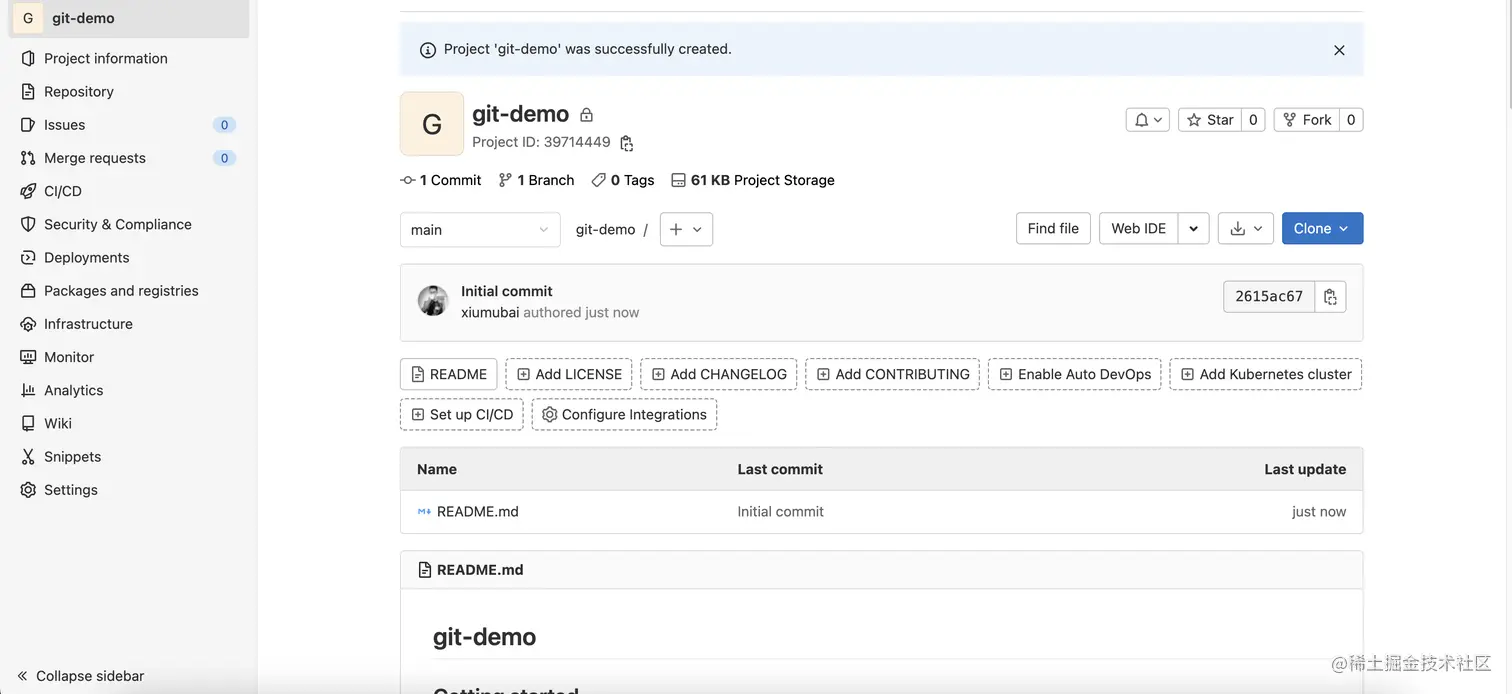The width and height of the screenshot is (1512, 694).
Task: Open the plus dropdown to add files
Action: tap(686, 229)
